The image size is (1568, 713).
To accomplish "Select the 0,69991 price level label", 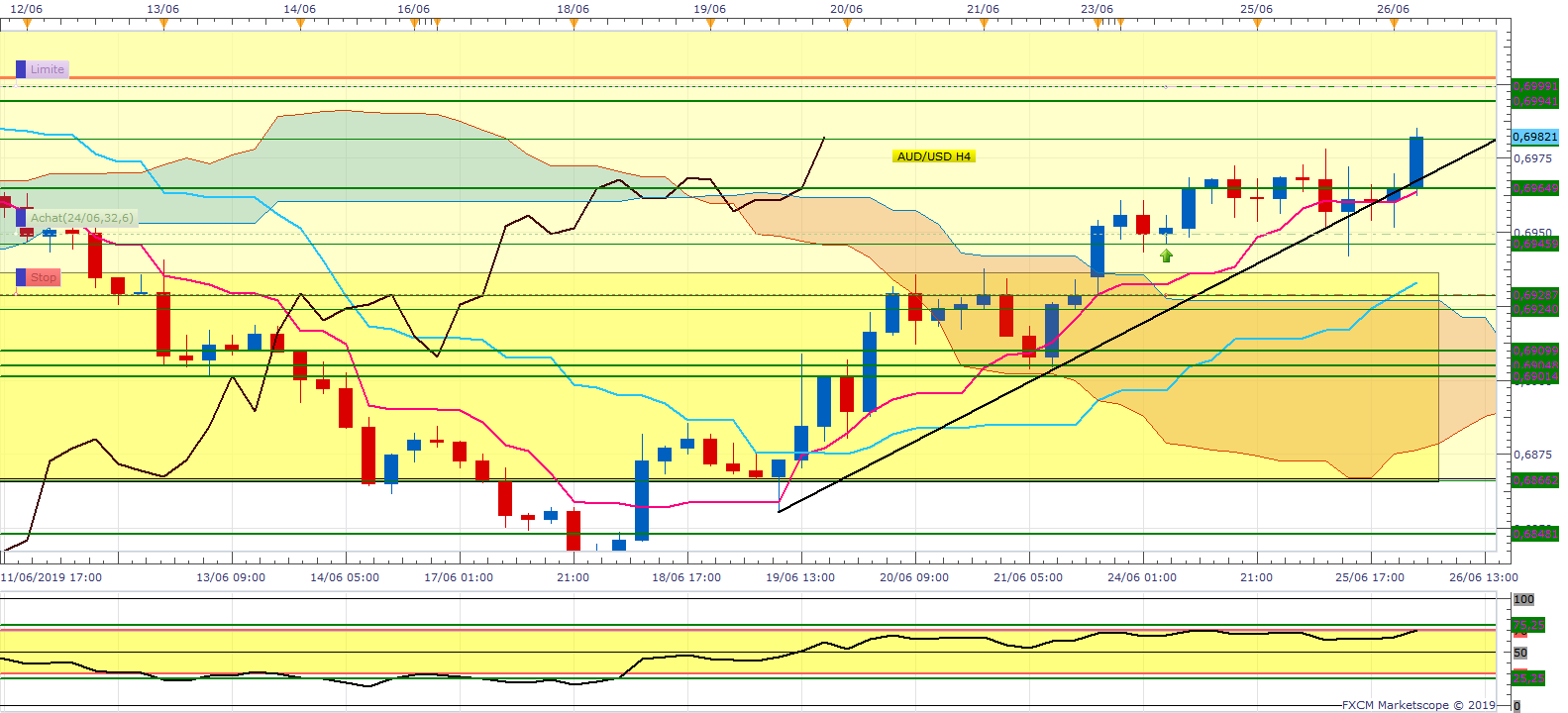I will pyautogui.click(x=1534, y=87).
